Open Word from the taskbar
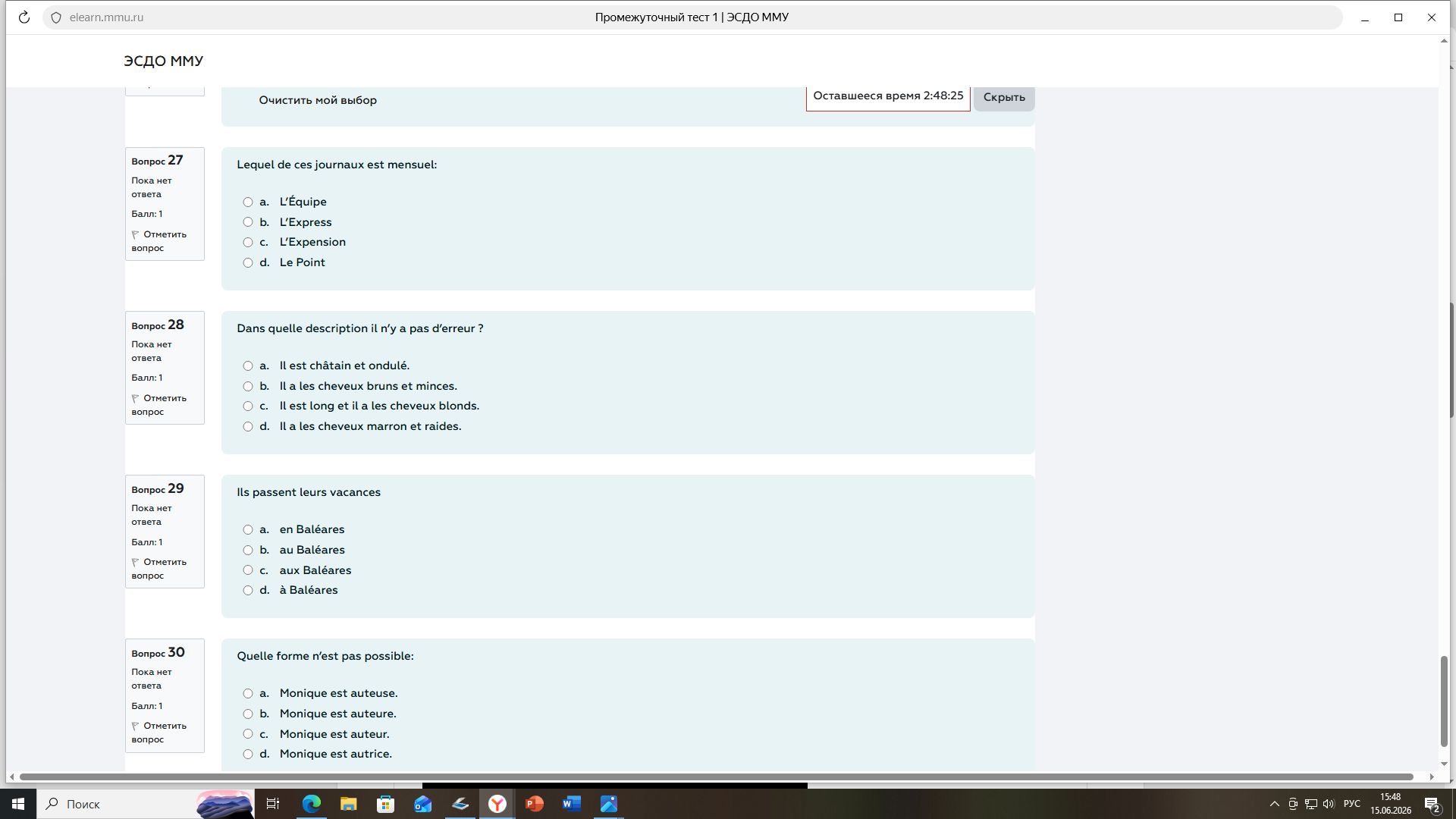 tap(572, 804)
